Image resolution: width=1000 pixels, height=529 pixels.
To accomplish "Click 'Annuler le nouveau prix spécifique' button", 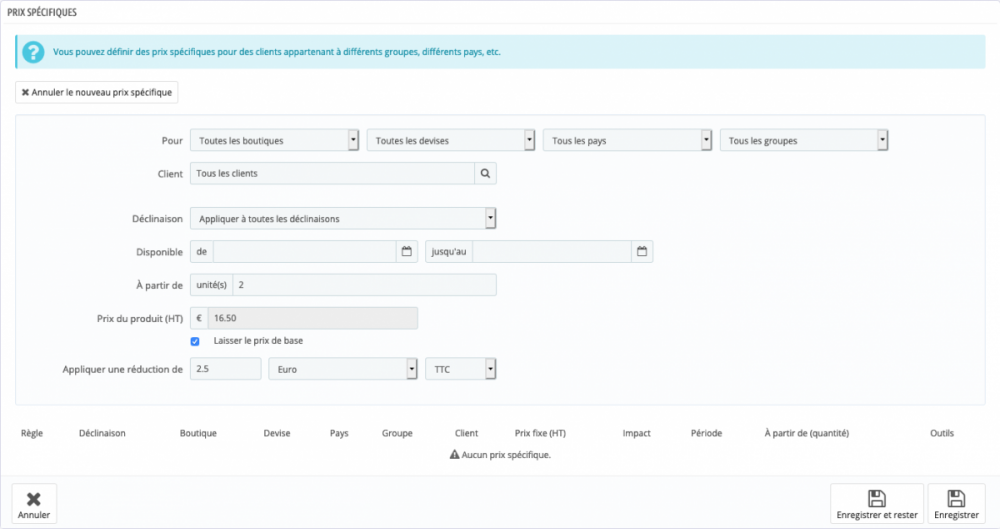I will pyautogui.click(x=97, y=92).
